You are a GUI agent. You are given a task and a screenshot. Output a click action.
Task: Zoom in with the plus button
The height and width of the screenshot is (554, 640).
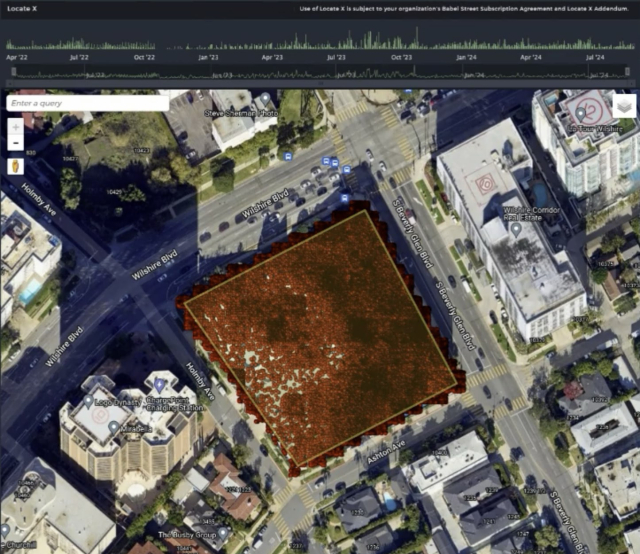pos(15,127)
